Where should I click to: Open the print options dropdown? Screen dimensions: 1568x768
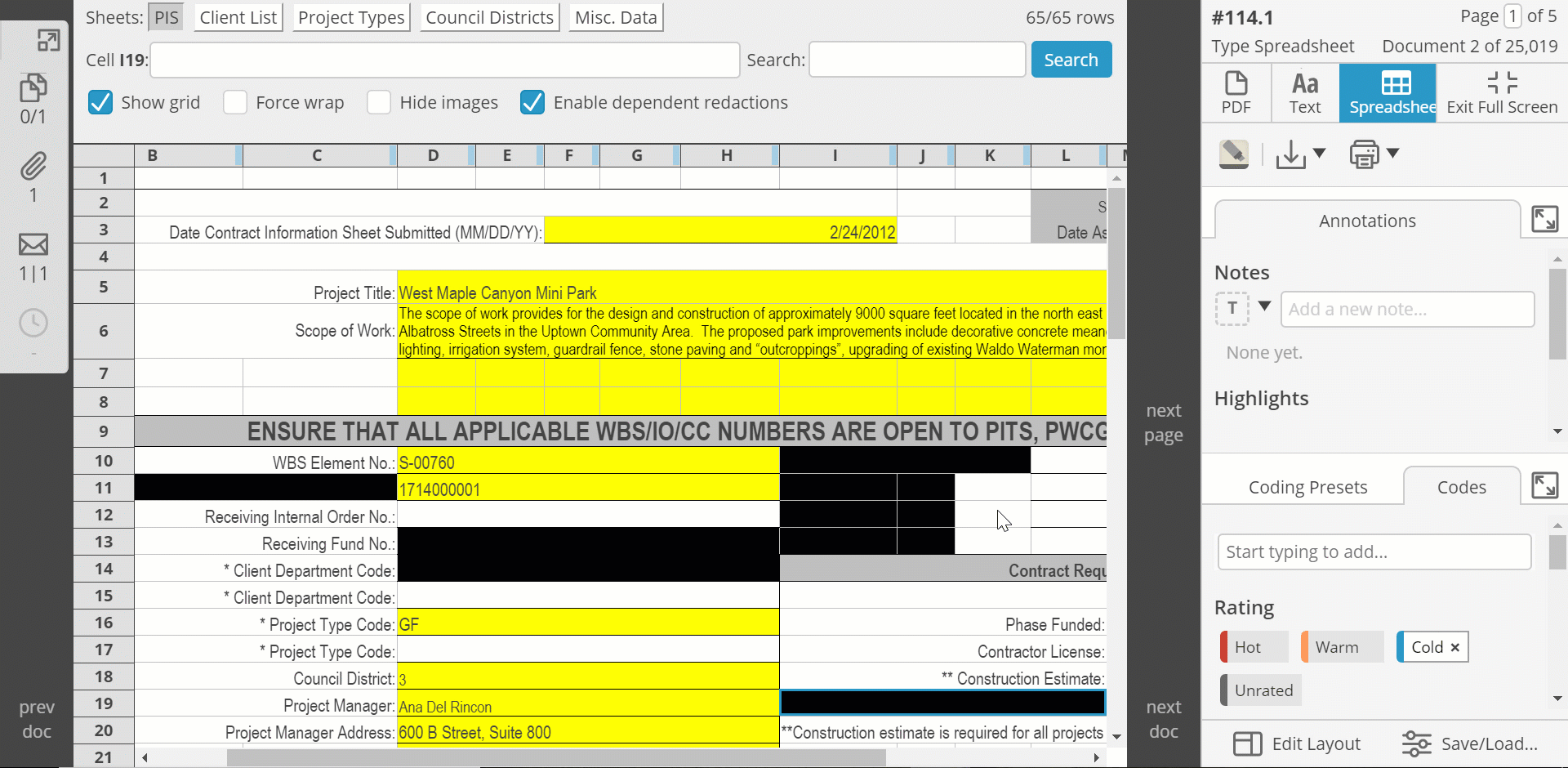(x=1391, y=154)
